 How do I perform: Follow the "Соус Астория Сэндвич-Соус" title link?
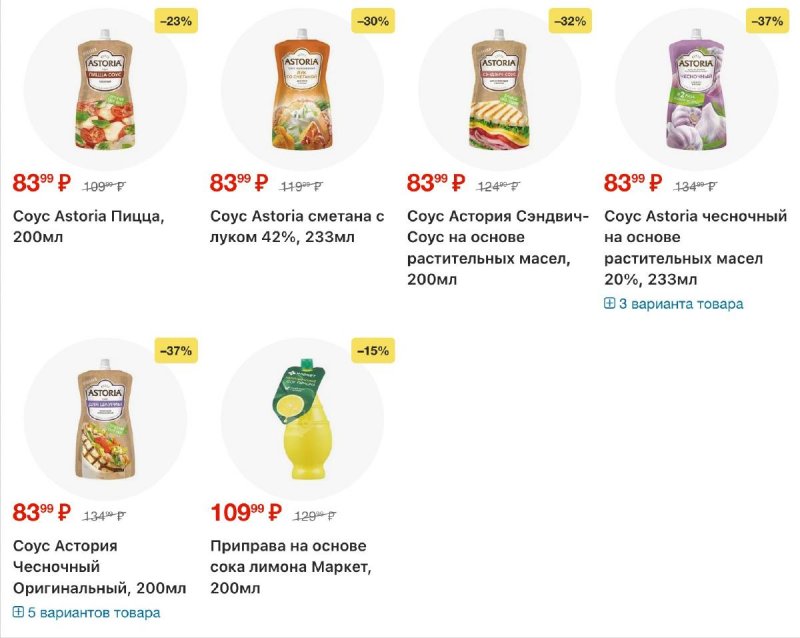pos(498,247)
